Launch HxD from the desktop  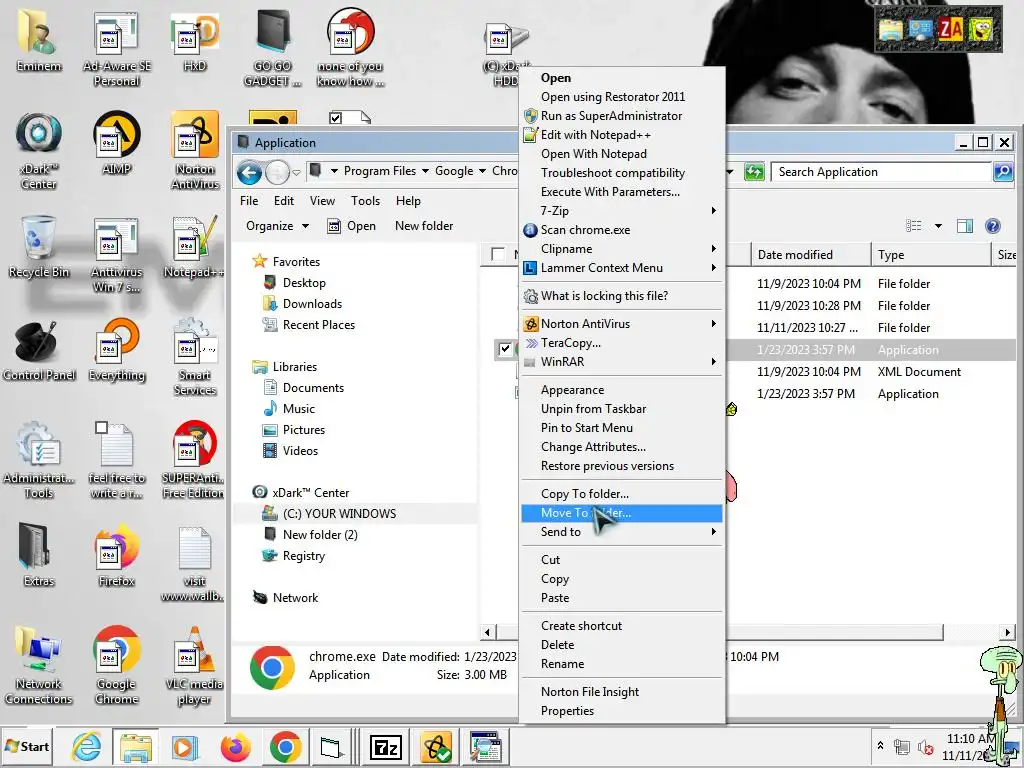point(195,40)
